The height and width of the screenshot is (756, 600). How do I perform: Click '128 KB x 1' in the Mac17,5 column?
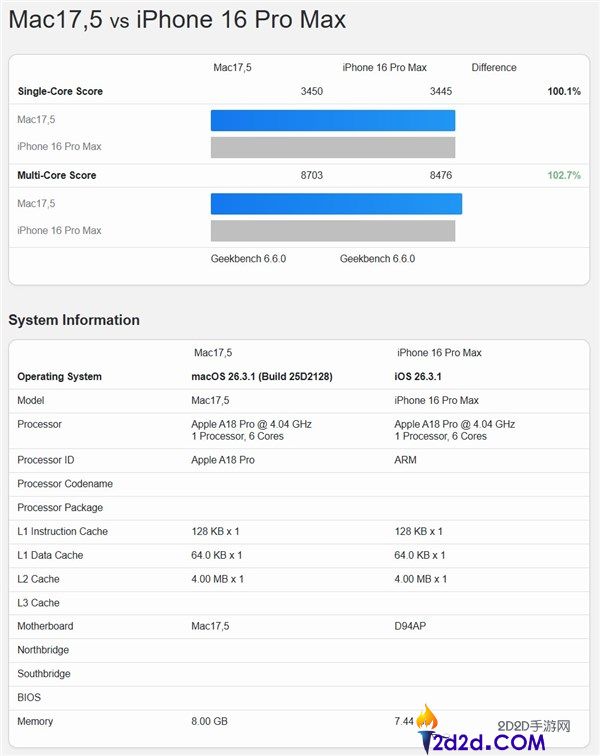pyautogui.click(x=215, y=531)
